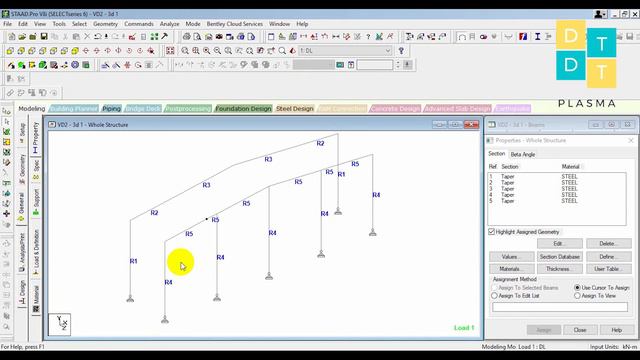Click the Section Database button
This screenshot has height=360, width=640.
(x=560, y=257)
